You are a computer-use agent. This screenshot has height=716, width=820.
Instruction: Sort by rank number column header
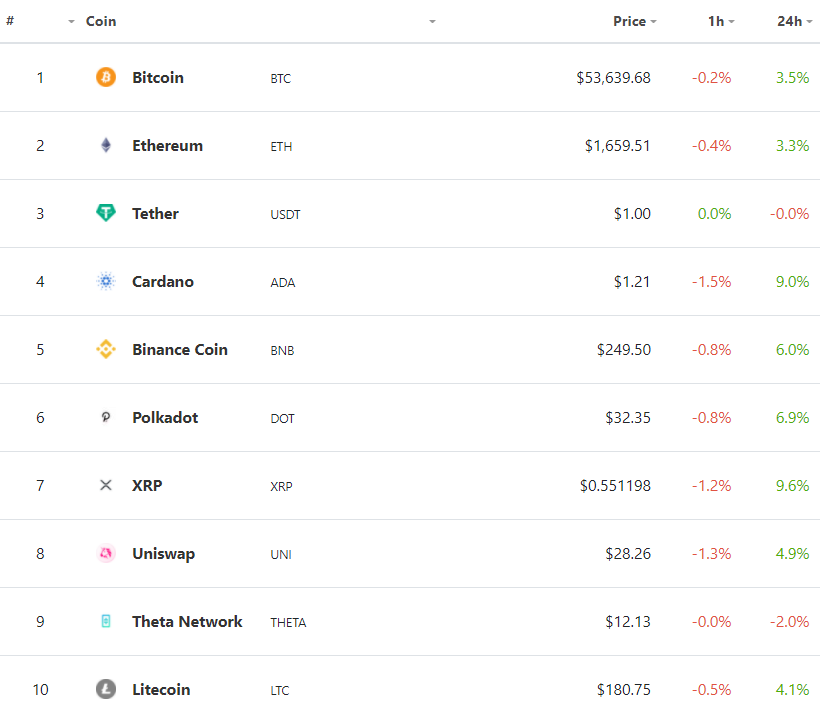tap(10, 21)
